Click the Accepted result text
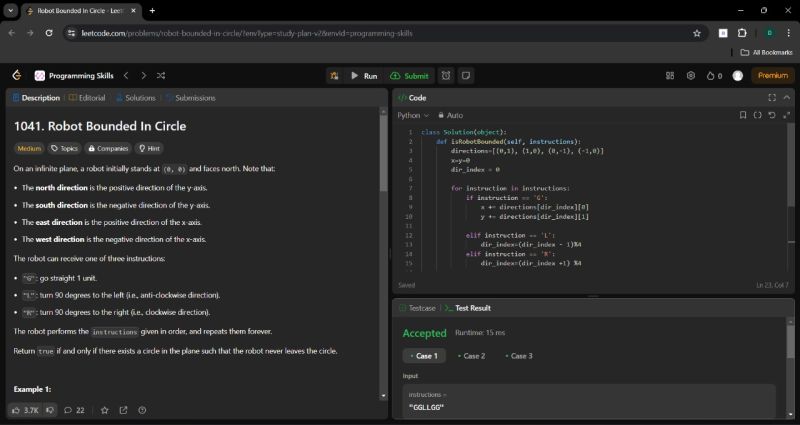800x425 pixels. 424,333
